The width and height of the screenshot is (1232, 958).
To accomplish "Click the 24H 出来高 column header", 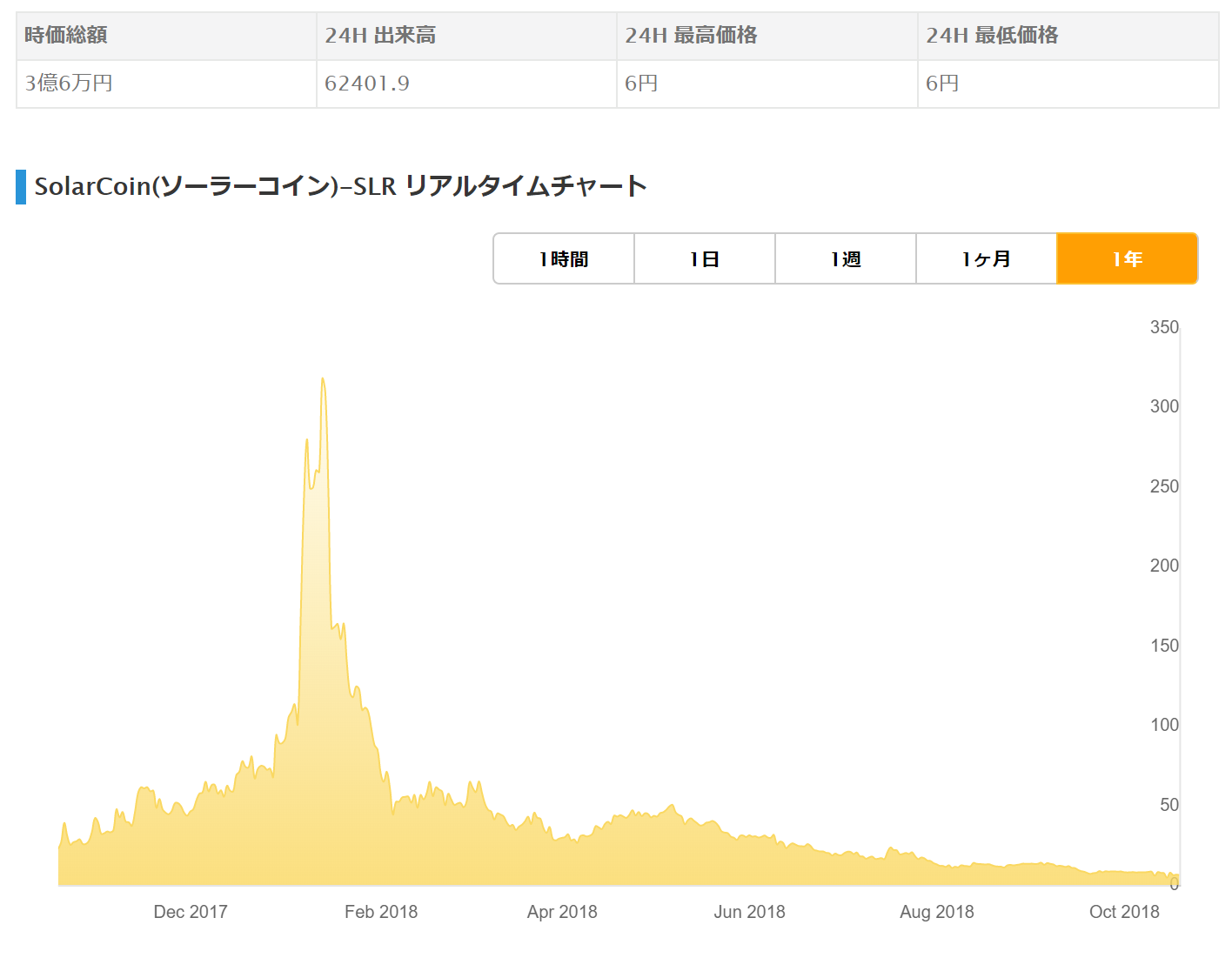I will pyautogui.click(x=380, y=36).
